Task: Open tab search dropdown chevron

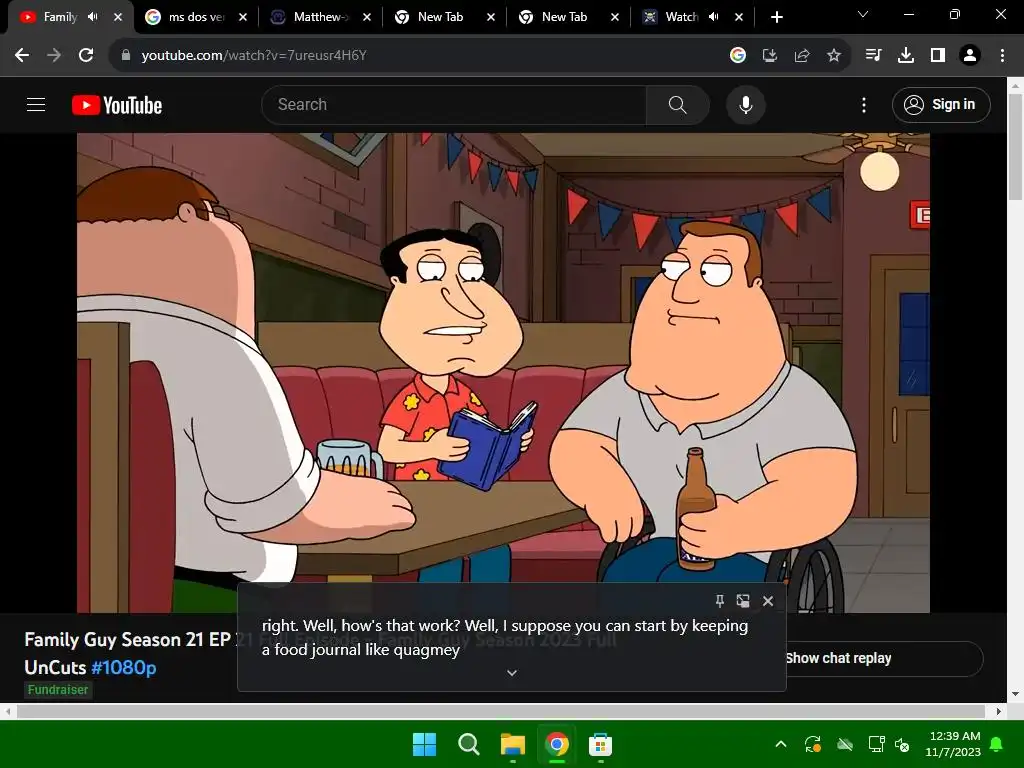Action: tap(863, 14)
